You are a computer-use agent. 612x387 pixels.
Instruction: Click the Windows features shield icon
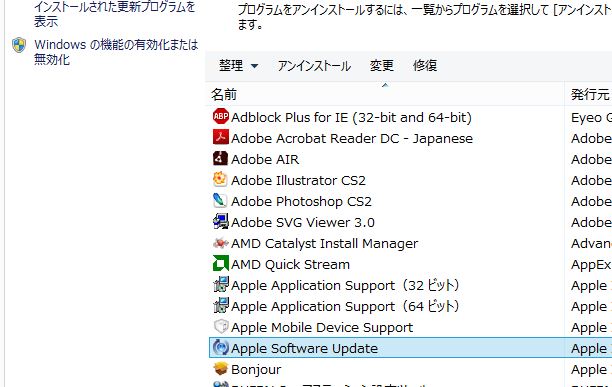(x=19, y=45)
